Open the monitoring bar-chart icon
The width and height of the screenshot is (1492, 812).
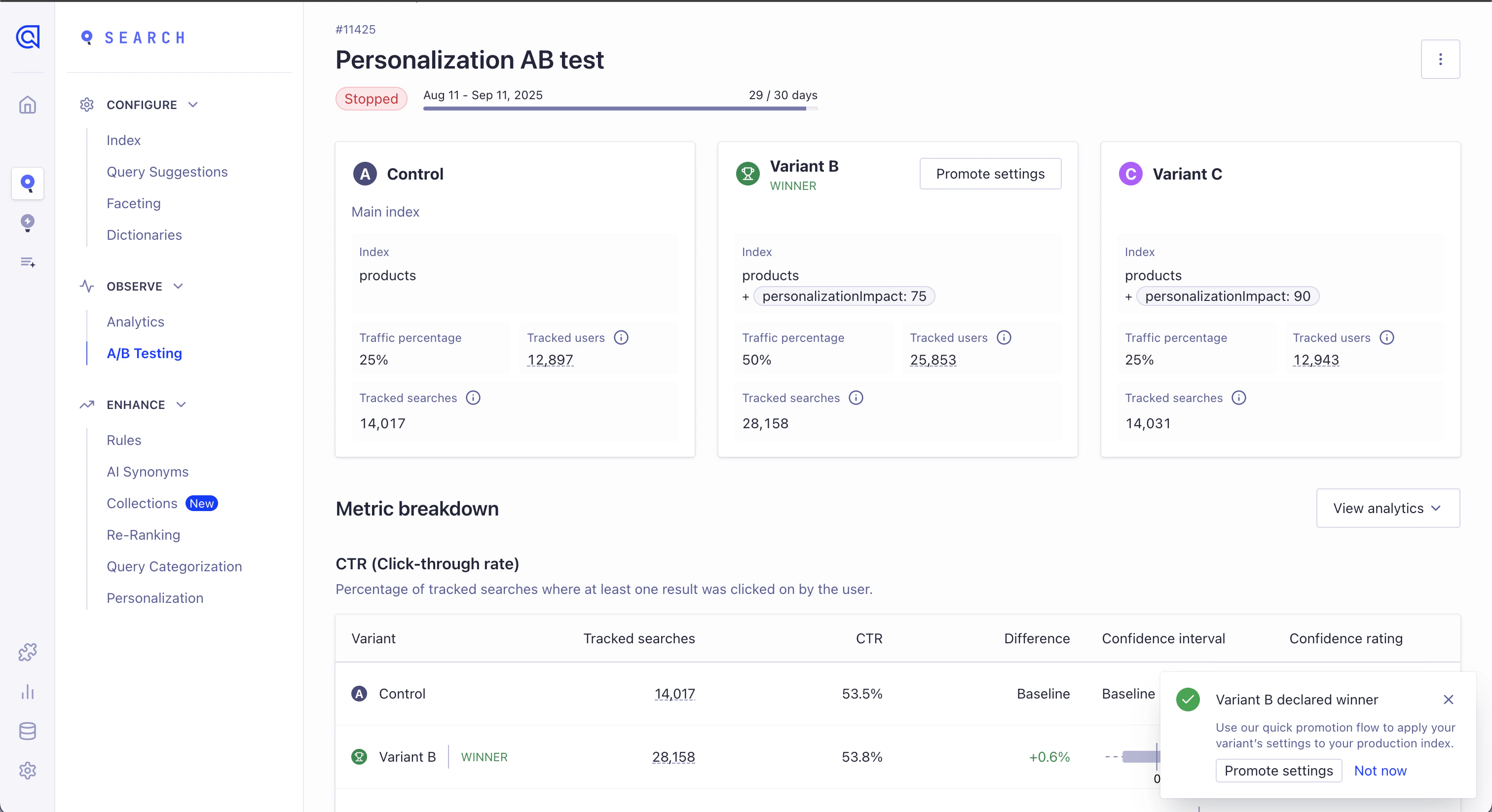[x=27, y=693]
